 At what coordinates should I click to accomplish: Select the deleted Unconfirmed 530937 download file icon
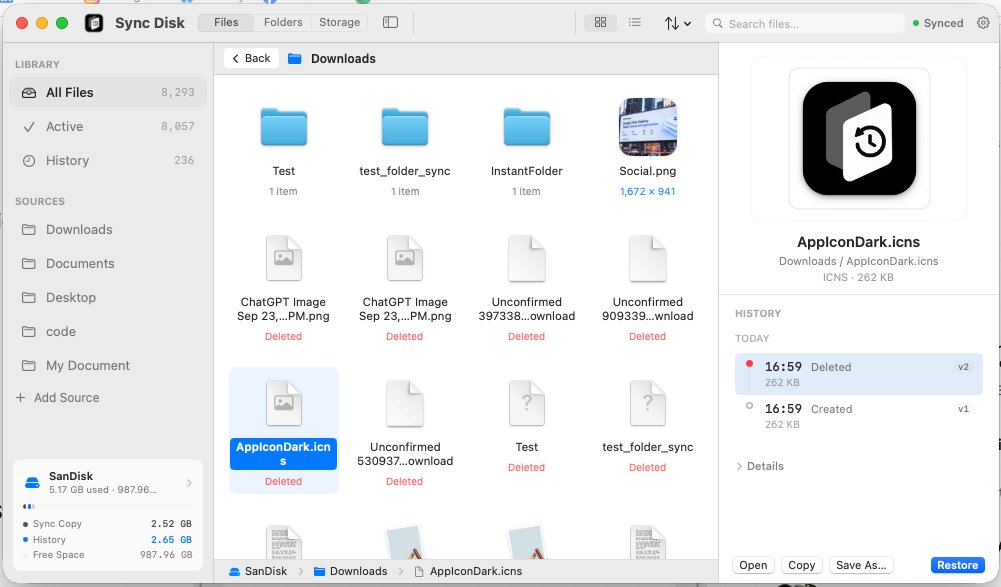405,403
